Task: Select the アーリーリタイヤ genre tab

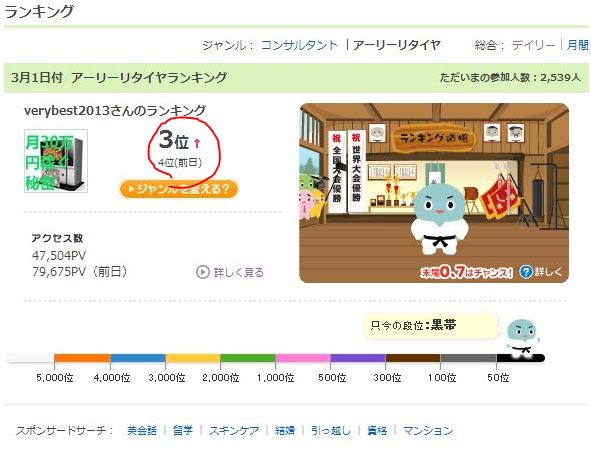Action: [397, 45]
